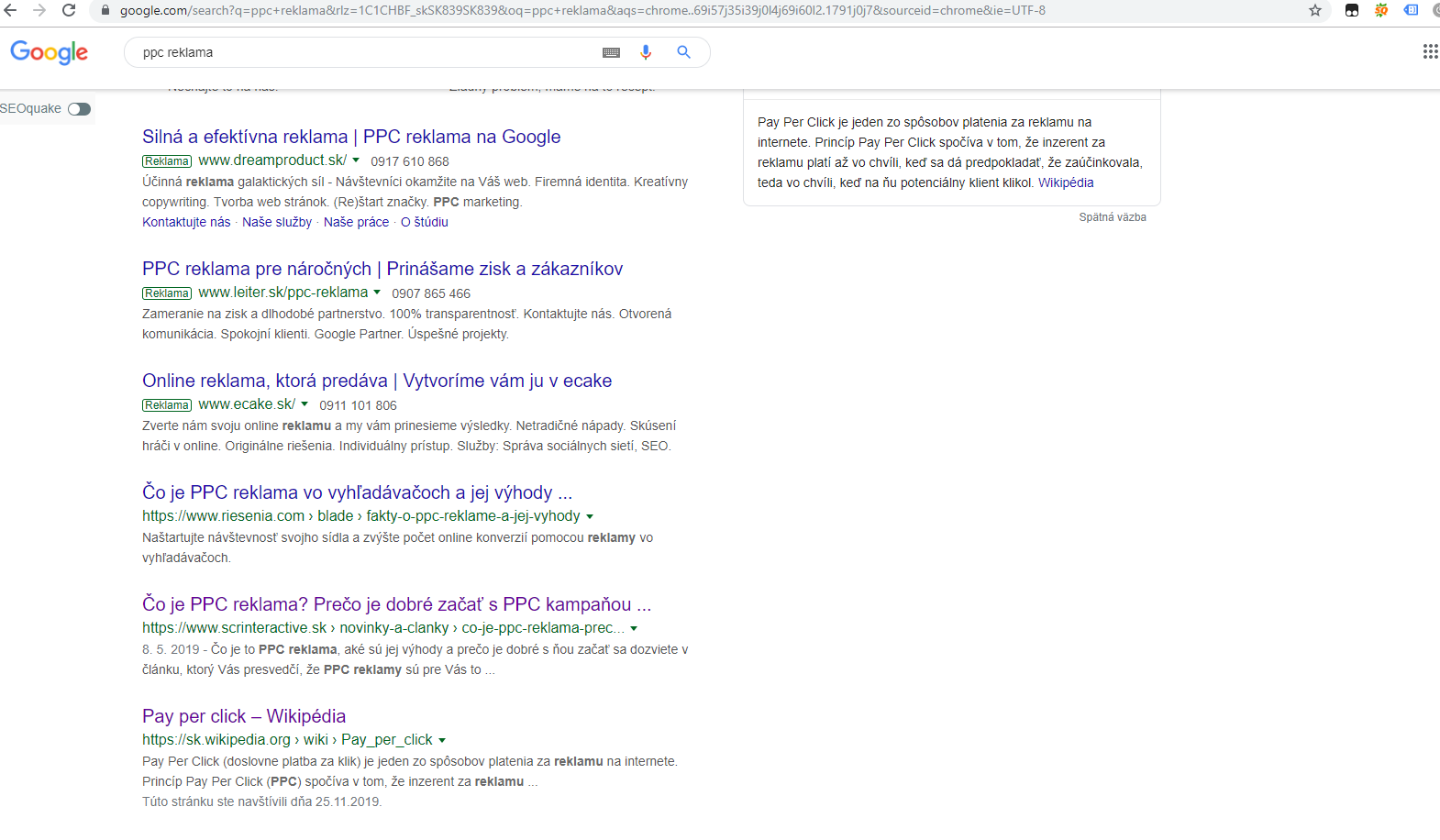Click www.dreamproduct.sk/ ad URL
Image resolution: width=1440 pixels, height=840 pixels.
click(272, 160)
